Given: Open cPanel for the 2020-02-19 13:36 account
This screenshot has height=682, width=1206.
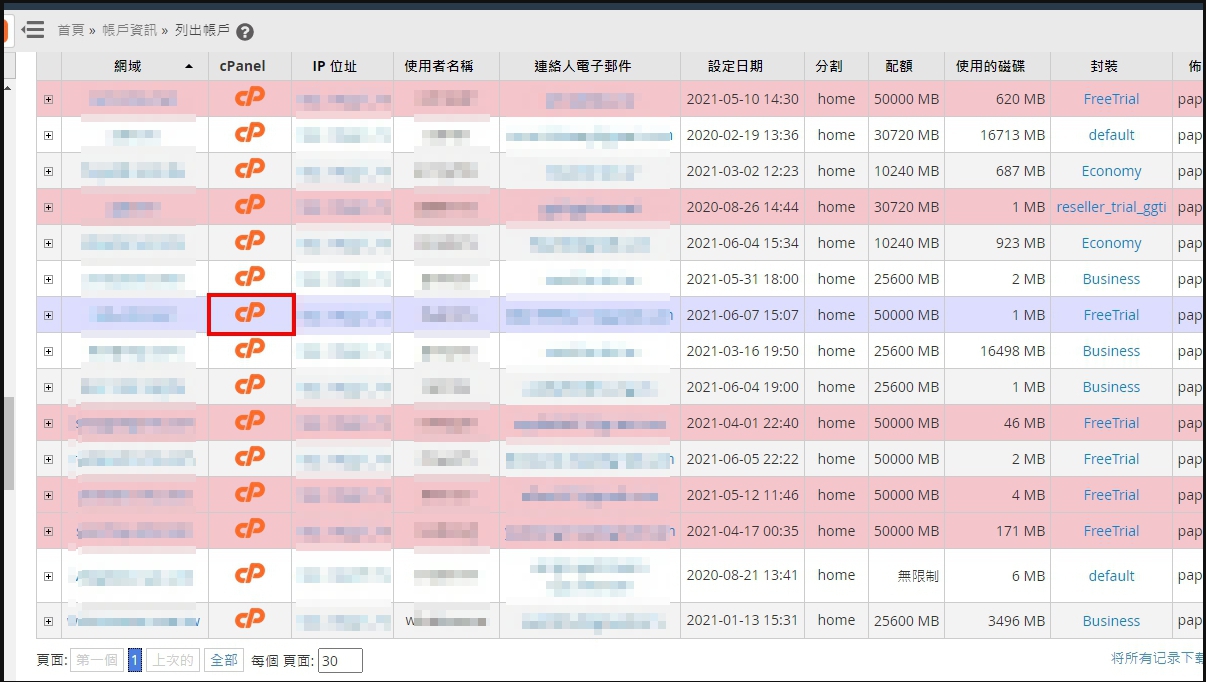Looking at the screenshot, I should (250, 135).
